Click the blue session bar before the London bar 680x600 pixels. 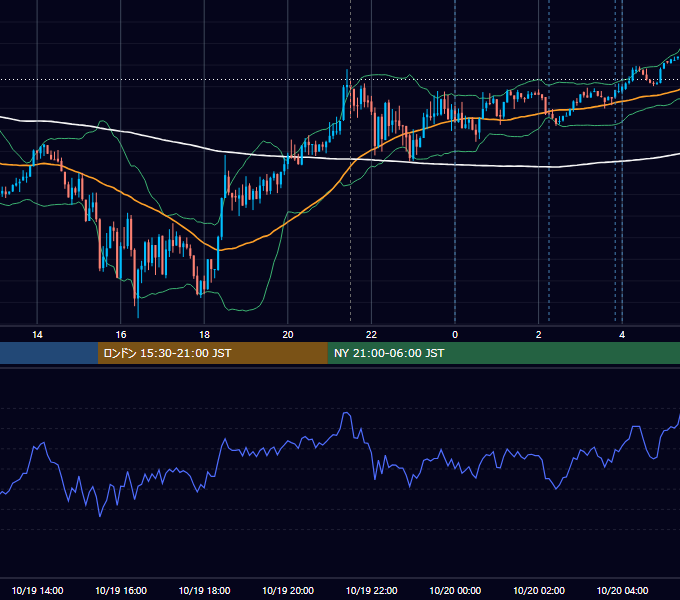click(49, 353)
